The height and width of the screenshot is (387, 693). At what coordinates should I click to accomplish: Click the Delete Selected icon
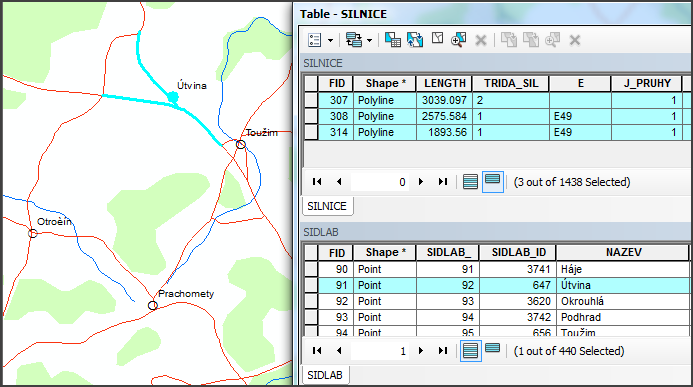click(x=481, y=41)
